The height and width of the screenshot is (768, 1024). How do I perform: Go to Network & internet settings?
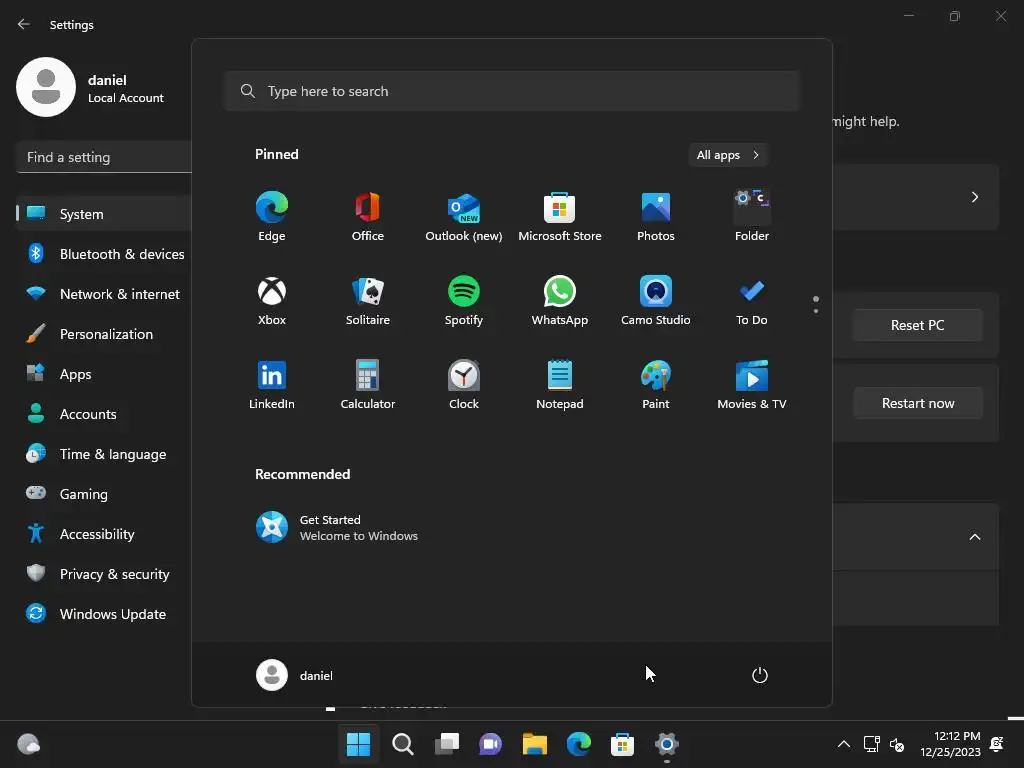[104, 294]
